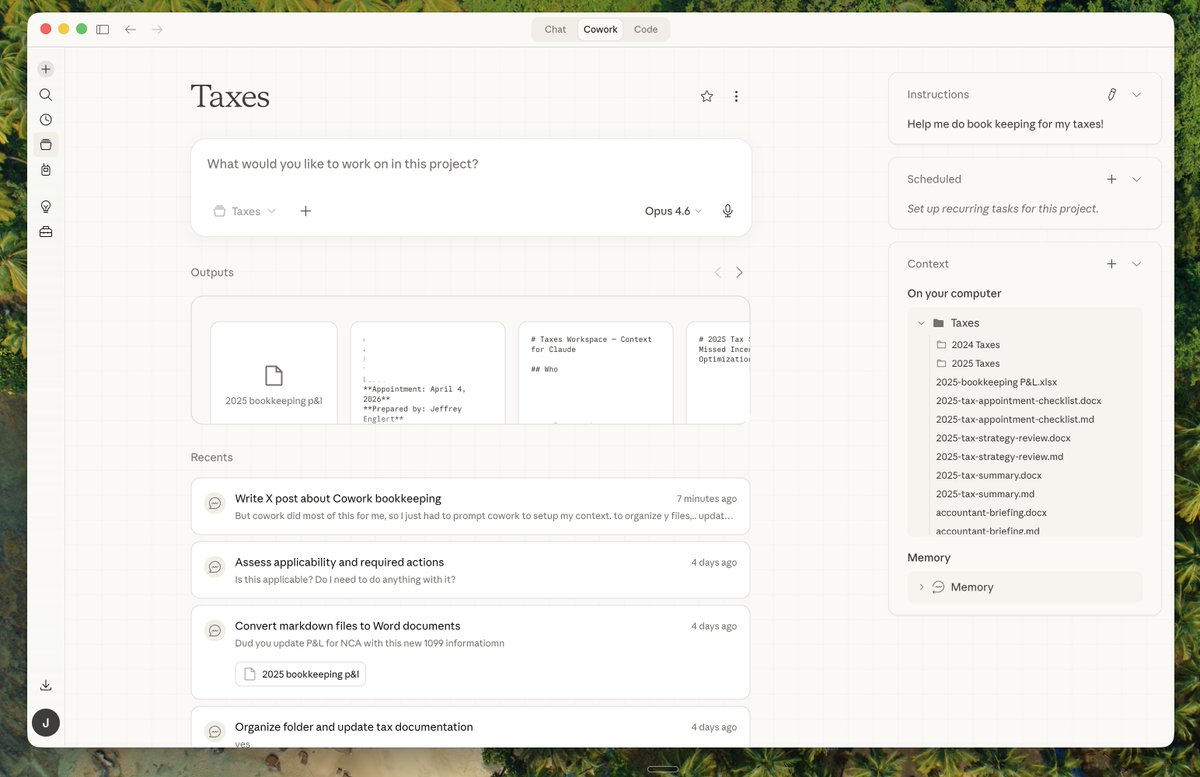
Task: Show previous outputs with left chevron
Action: click(717, 272)
